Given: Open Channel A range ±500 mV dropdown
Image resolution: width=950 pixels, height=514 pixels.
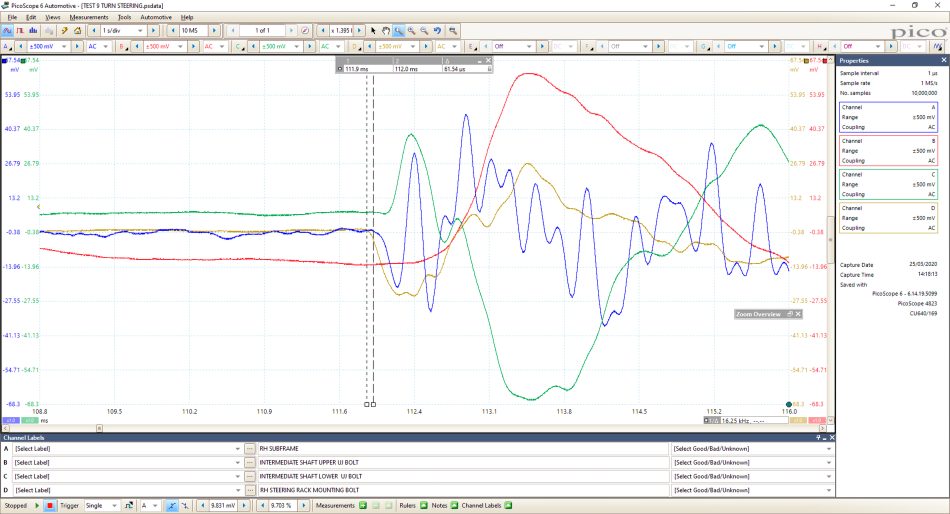Looking at the screenshot, I should click(x=48, y=47).
